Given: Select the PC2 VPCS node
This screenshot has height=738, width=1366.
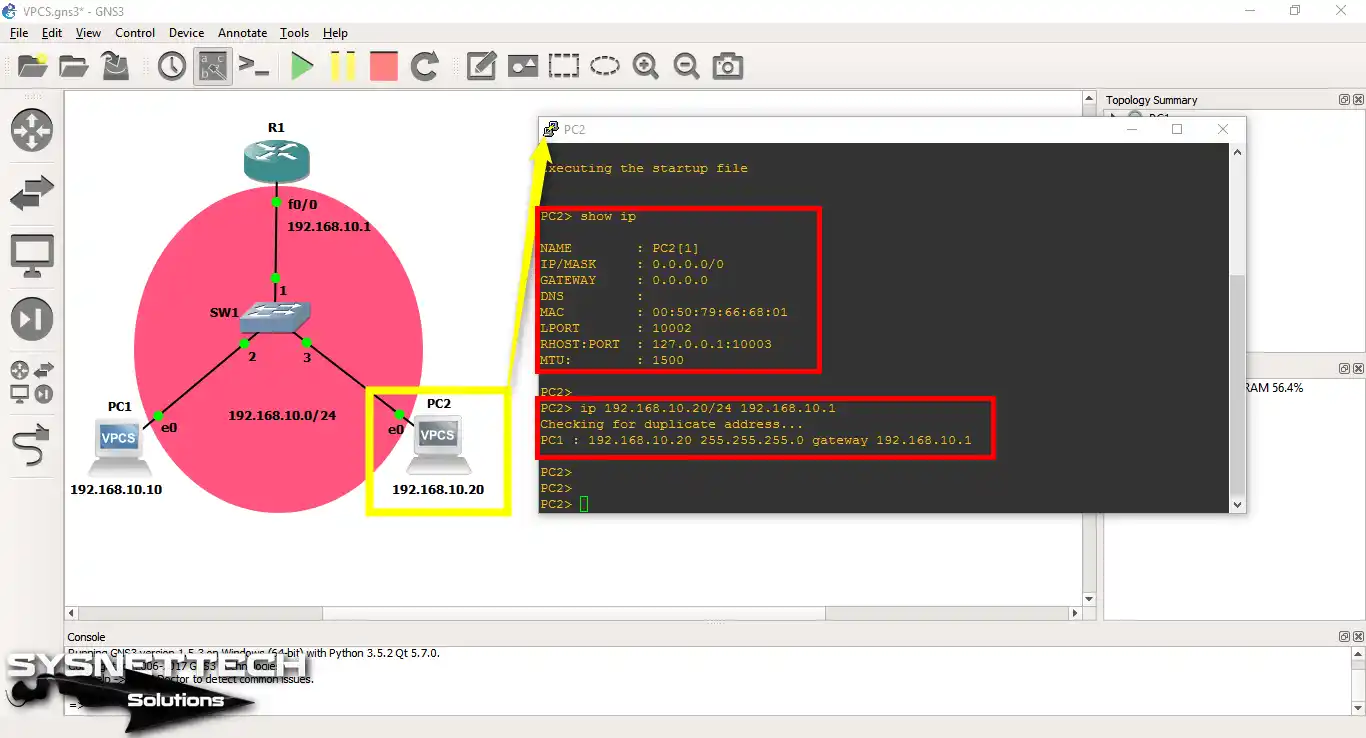Looking at the screenshot, I should tap(437, 444).
